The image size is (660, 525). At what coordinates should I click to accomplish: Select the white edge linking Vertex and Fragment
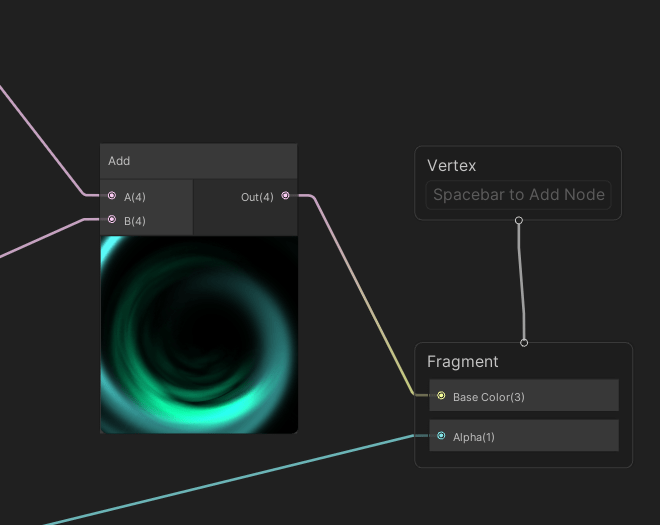pyautogui.click(x=521, y=280)
